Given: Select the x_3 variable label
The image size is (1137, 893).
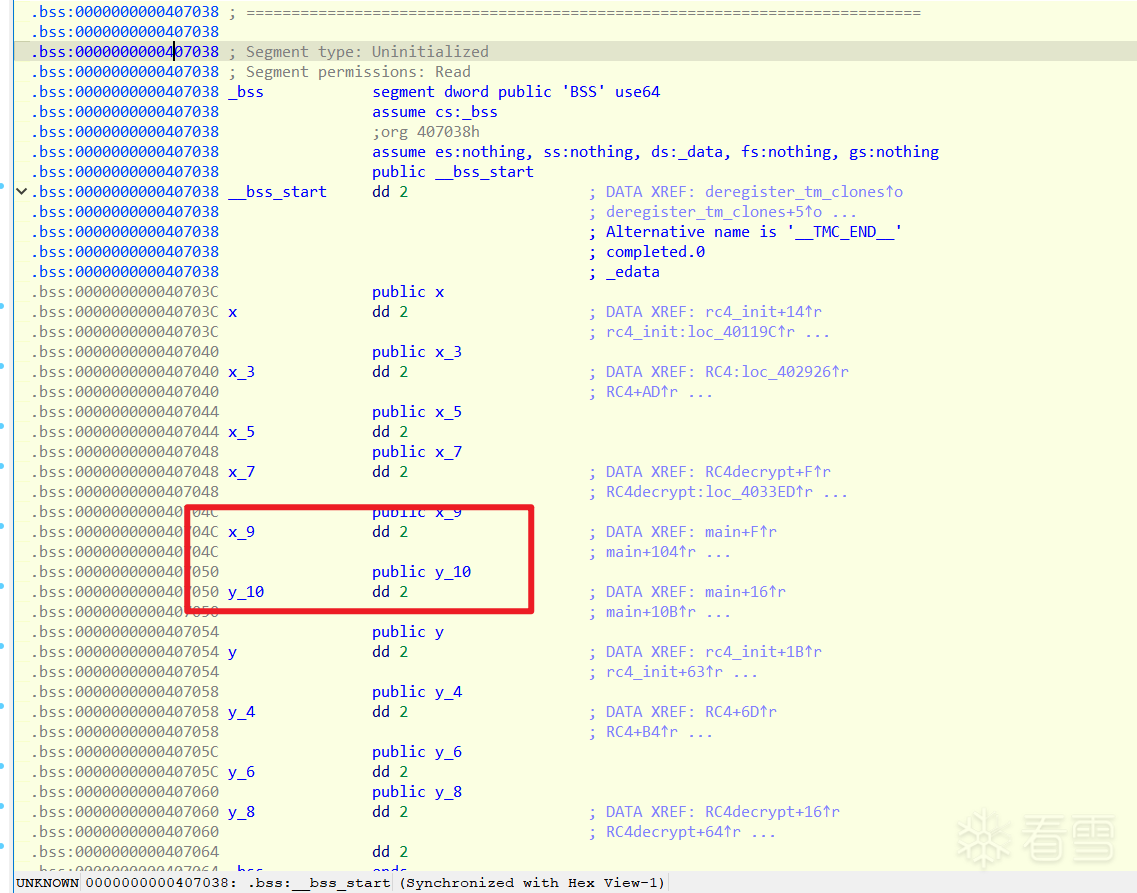Looking at the screenshot, I should (241, 372).
